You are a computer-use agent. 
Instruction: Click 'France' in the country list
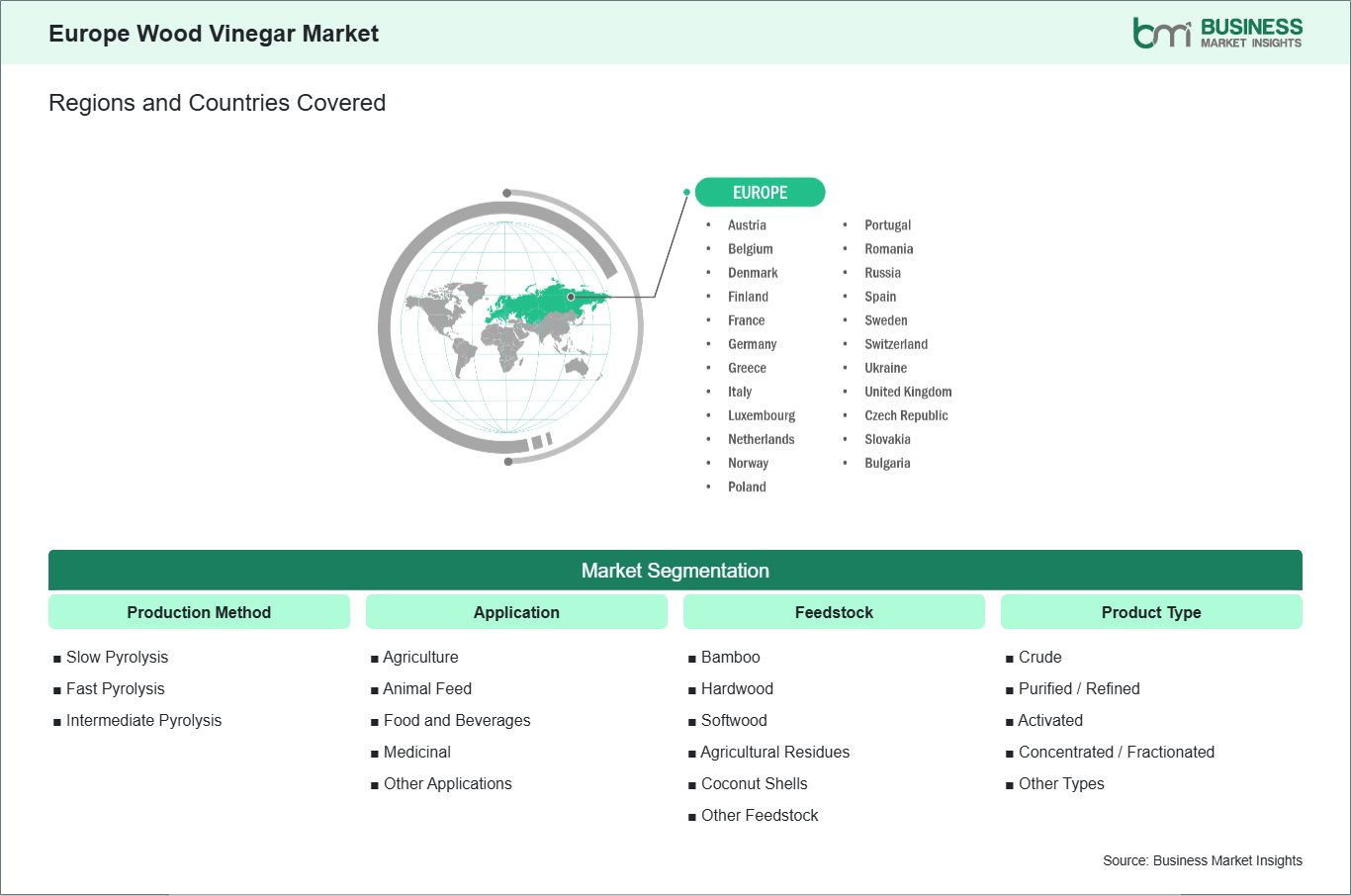pos(746,320)
